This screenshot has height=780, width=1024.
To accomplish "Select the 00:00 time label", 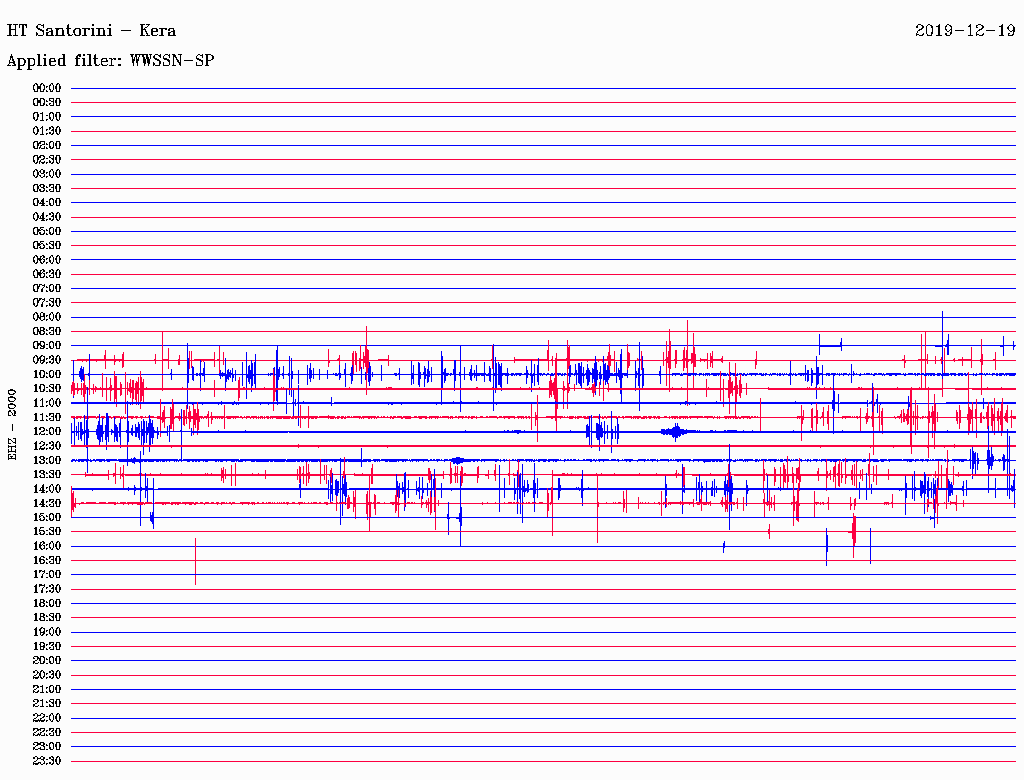I will tap(47, 88).
